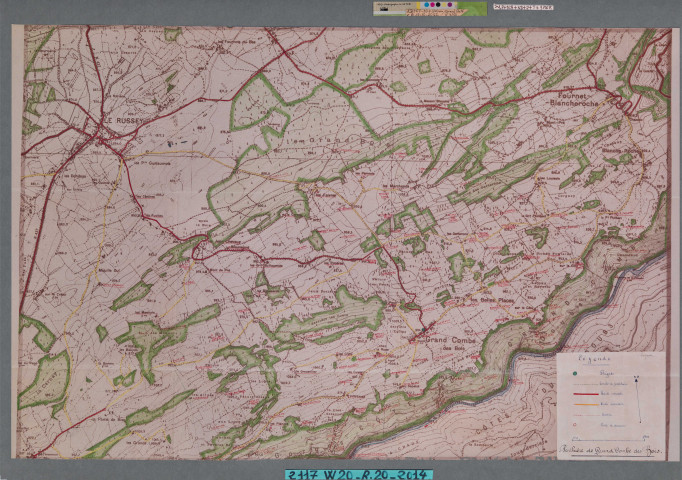Click the handwritten title caption under the legend
Screen dimensions: 682x480
point(611,451)
